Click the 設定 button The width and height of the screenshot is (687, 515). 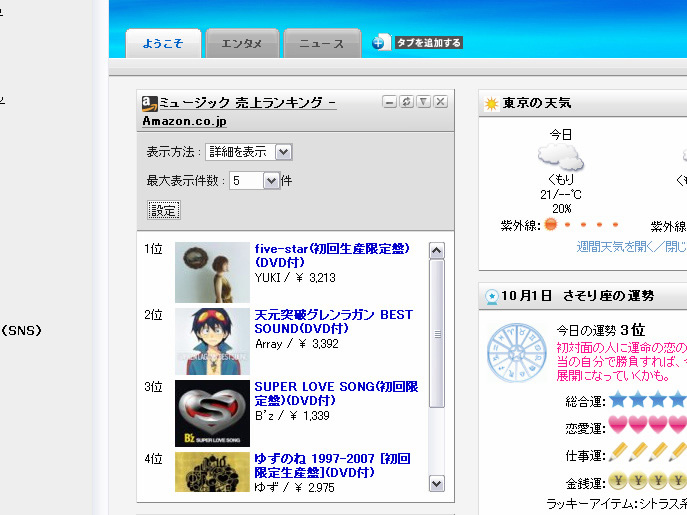click(x=164, y=210)
